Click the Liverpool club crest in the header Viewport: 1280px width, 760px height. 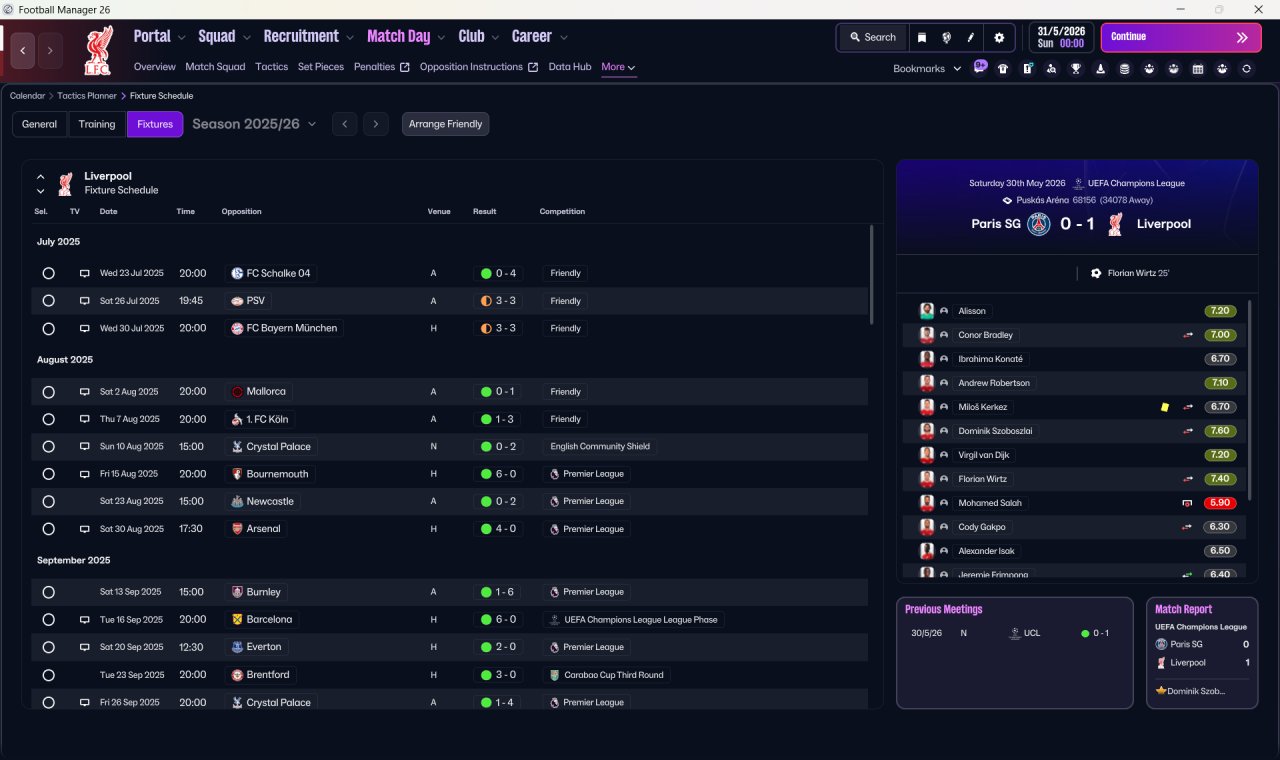coord(97,51)
